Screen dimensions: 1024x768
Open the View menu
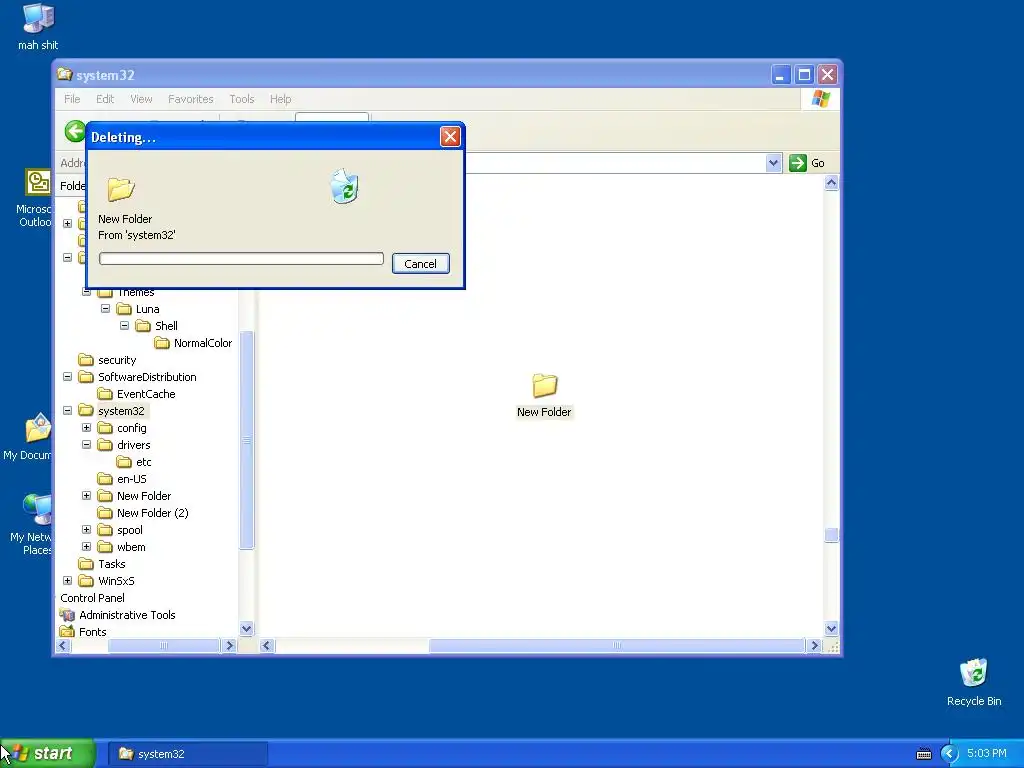(x=141, y=99)
